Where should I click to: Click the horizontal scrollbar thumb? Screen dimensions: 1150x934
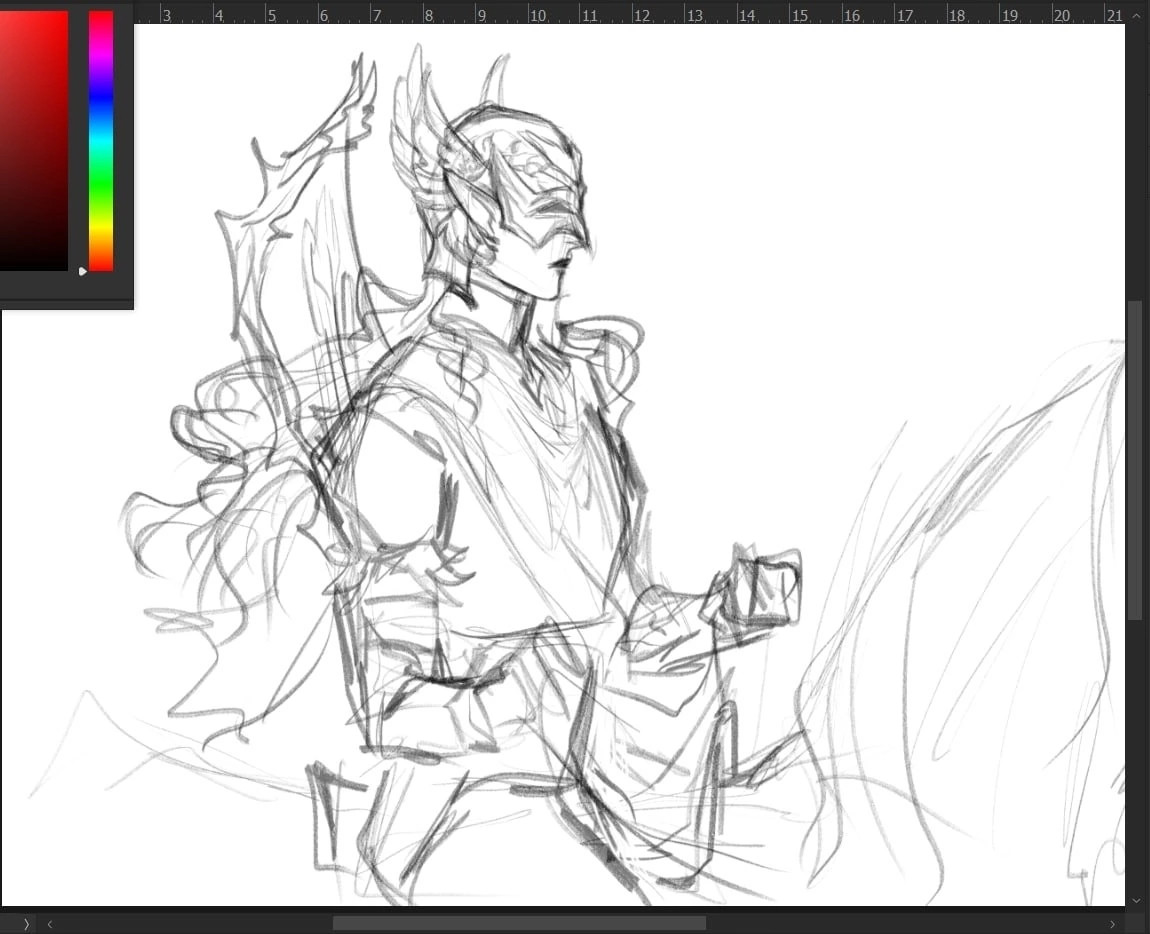pyautogui.click(x=519, y=923)
